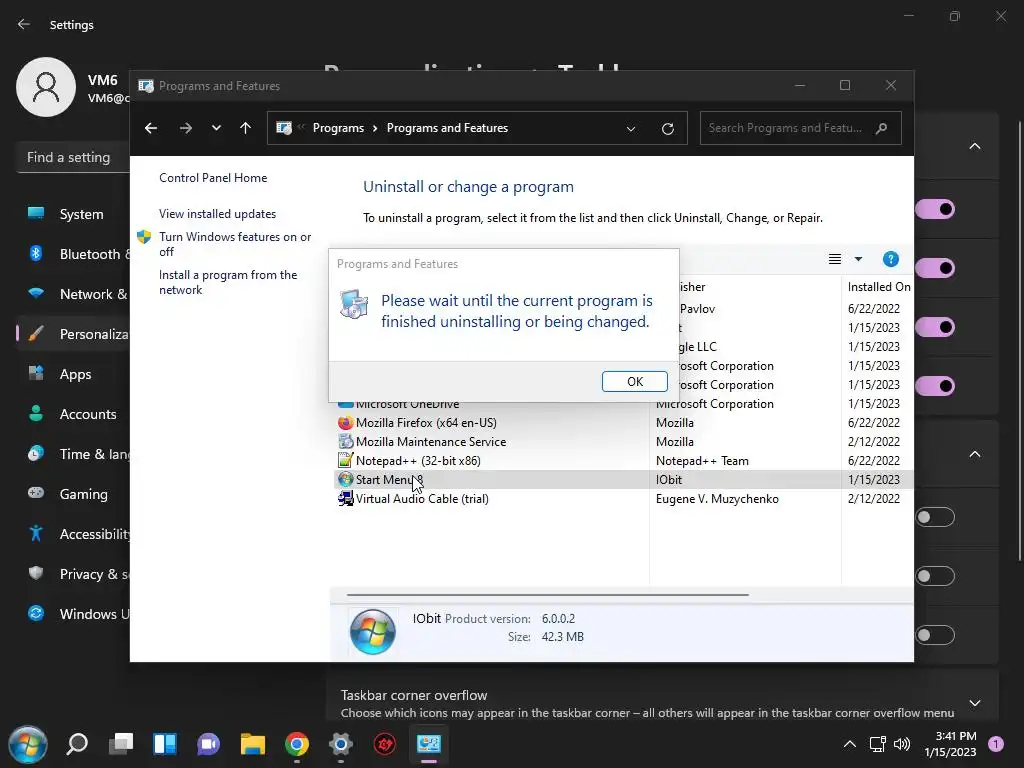
Task: Select Mozilla Firefox (x64 en-US) row
Action: (x=624, y=423)
